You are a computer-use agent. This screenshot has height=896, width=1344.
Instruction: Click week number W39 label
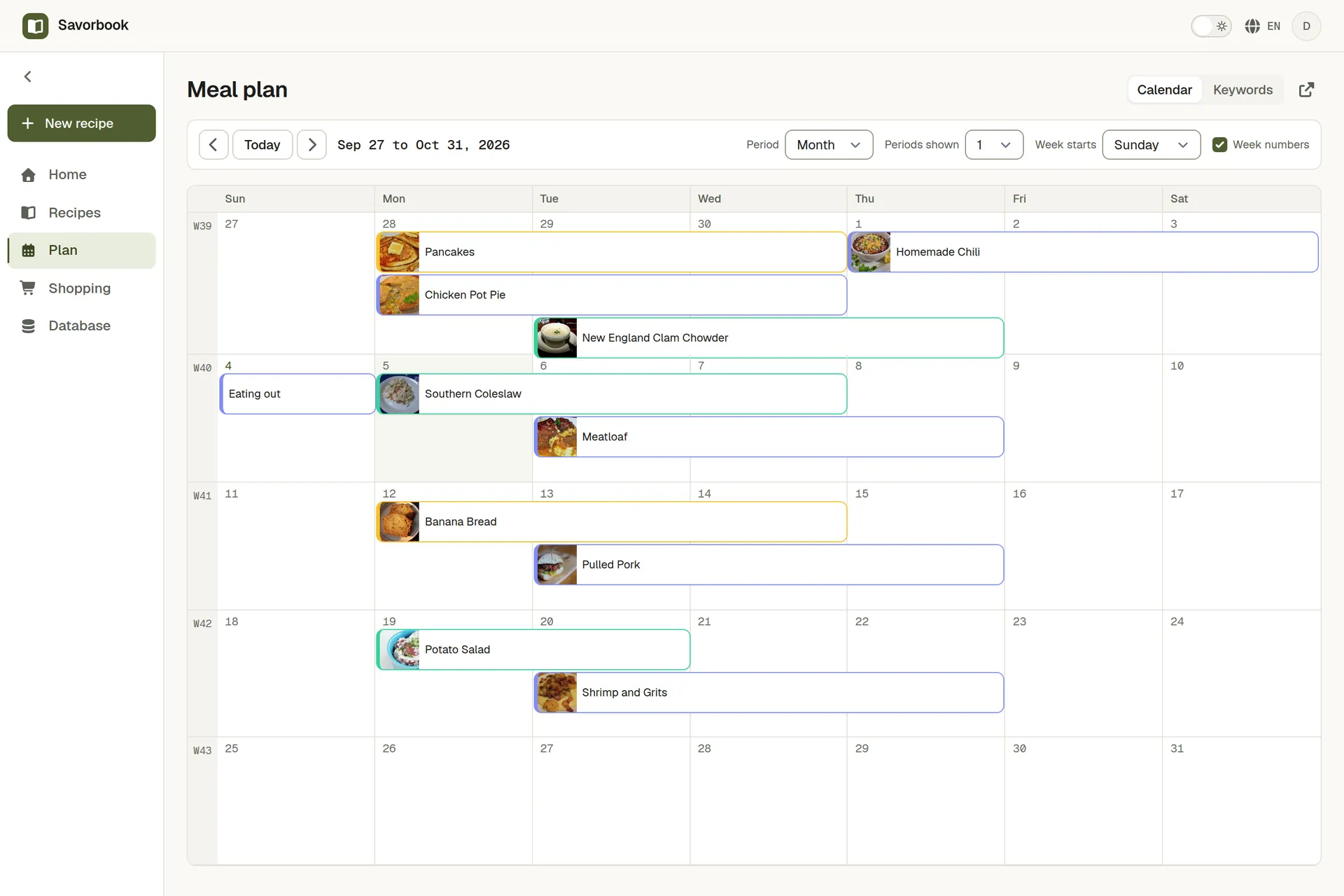[202, 226]
